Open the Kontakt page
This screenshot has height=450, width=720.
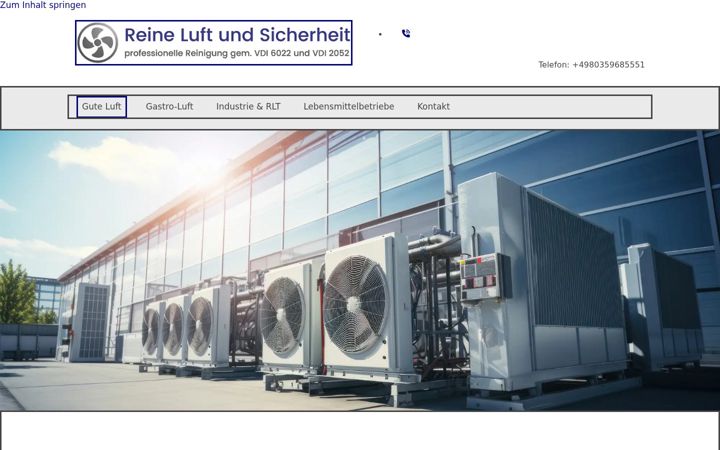click(433, 107)
